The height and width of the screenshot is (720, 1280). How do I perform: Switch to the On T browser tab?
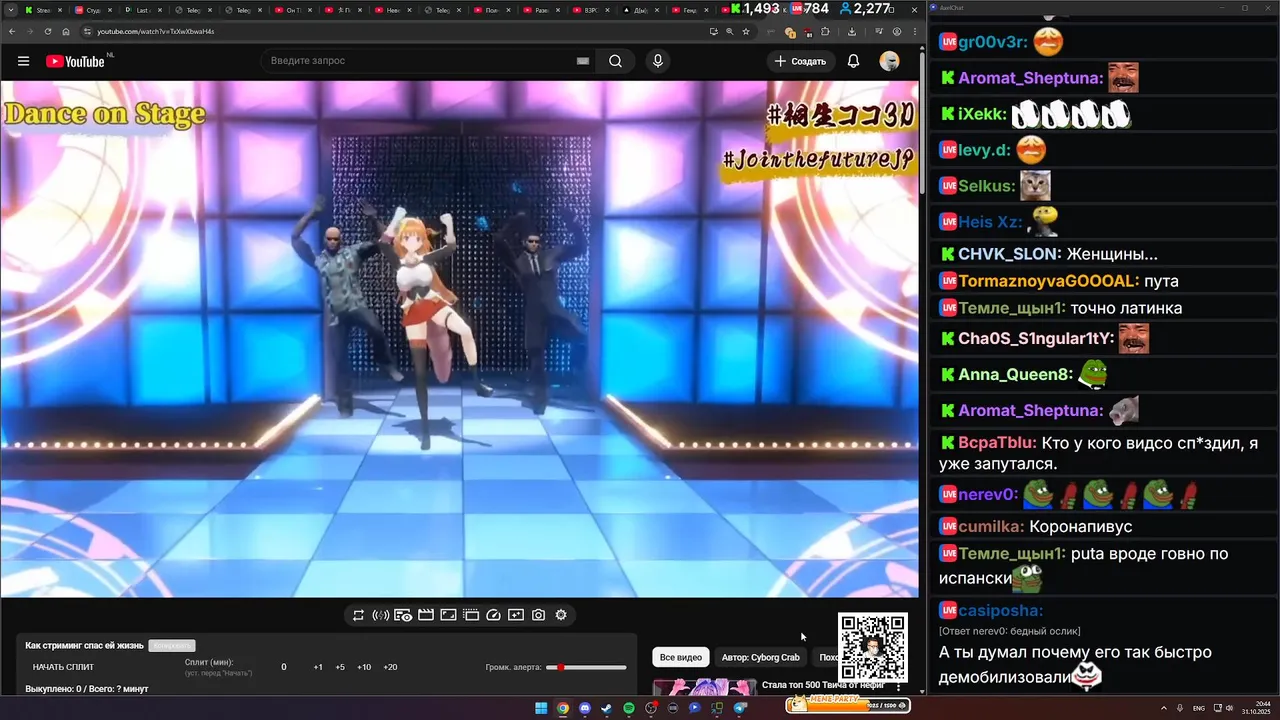point(294,10)
